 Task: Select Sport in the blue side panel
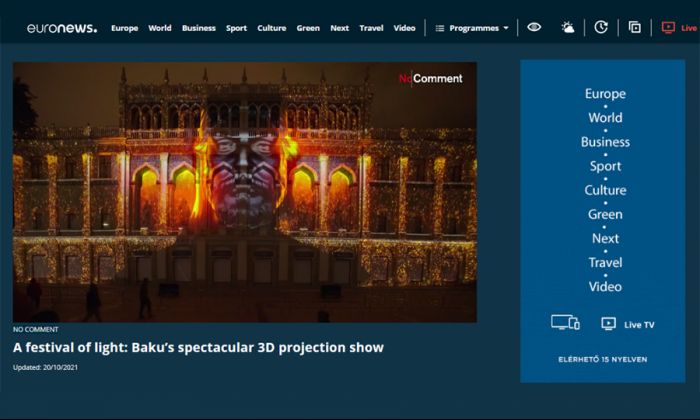click(x=605, y=166)
